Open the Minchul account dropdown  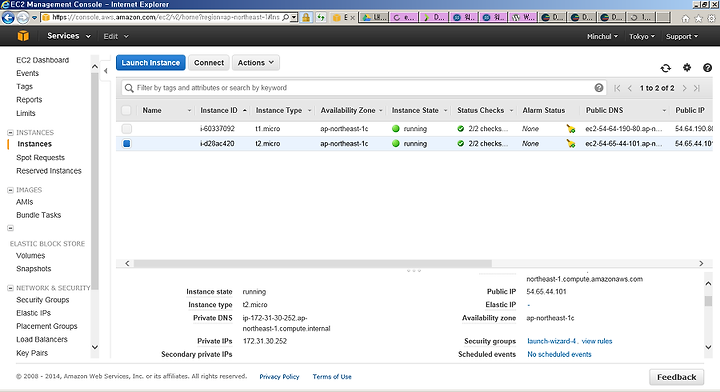click(x=602, y=36)
